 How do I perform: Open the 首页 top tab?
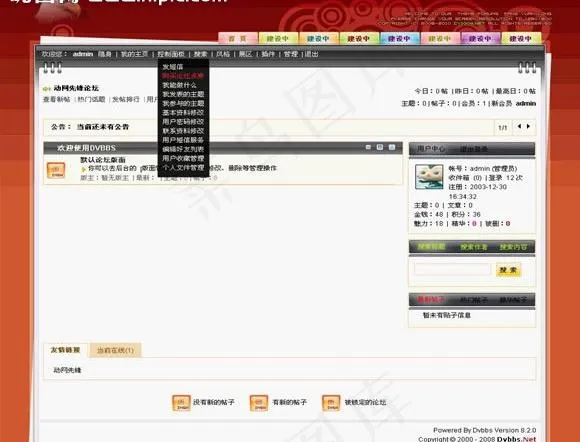click(x=238, y=38)
